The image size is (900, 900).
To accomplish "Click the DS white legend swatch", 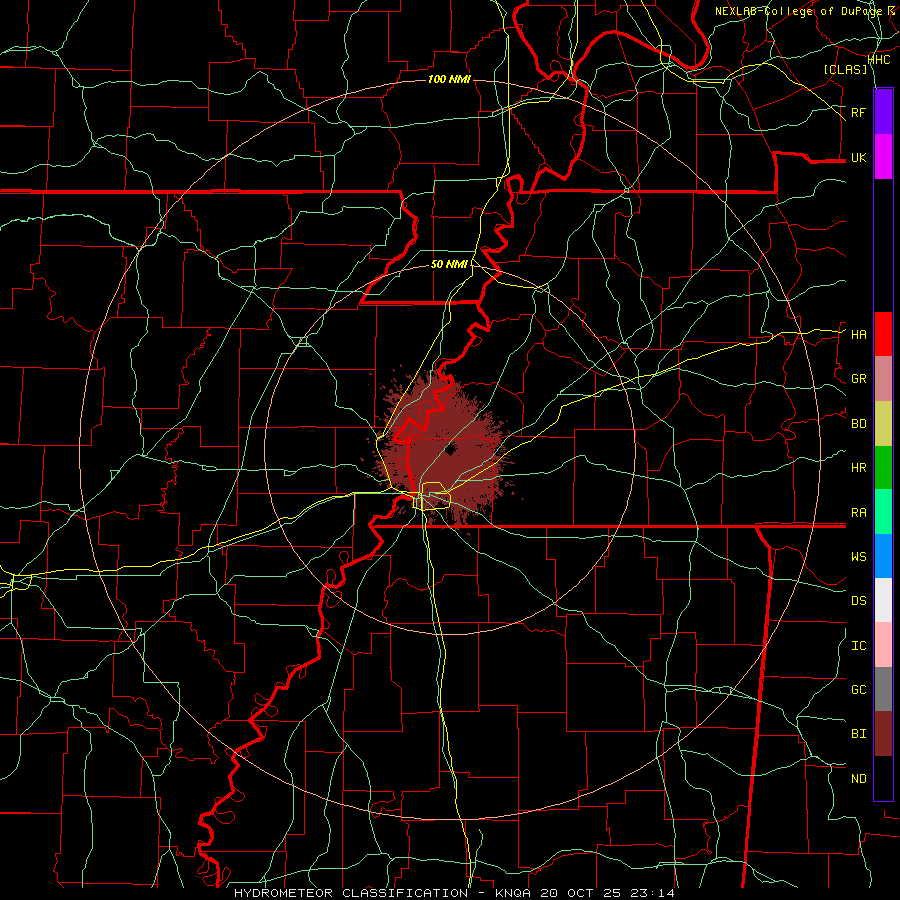I will coord(883,600).
